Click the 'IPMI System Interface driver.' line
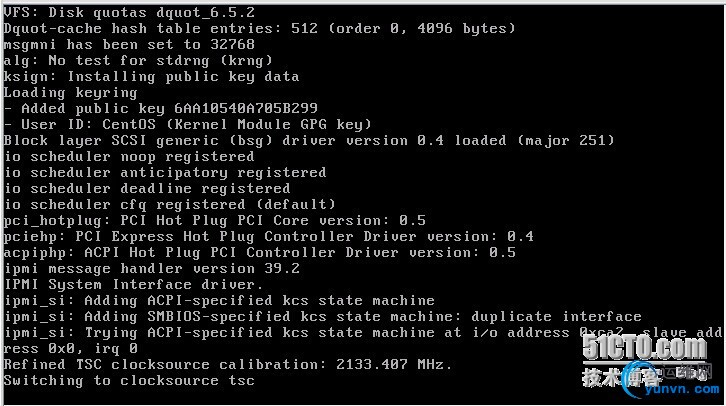 [x=133, y=285]
